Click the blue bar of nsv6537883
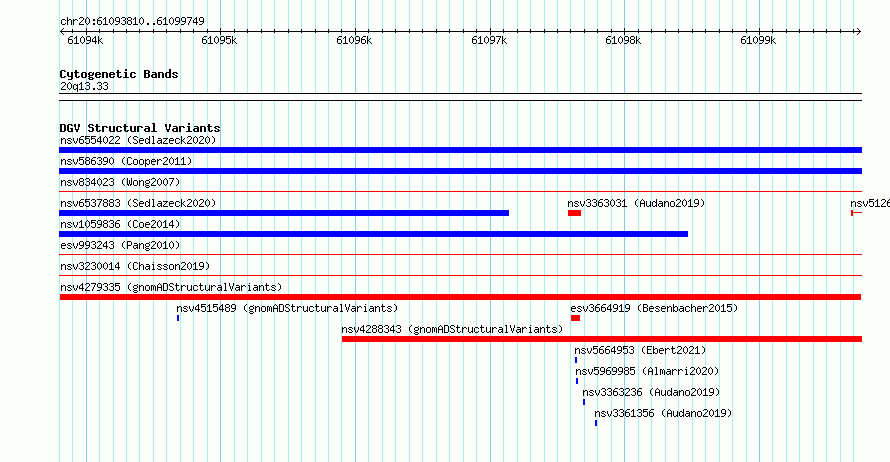 click(x=284, y=213)
